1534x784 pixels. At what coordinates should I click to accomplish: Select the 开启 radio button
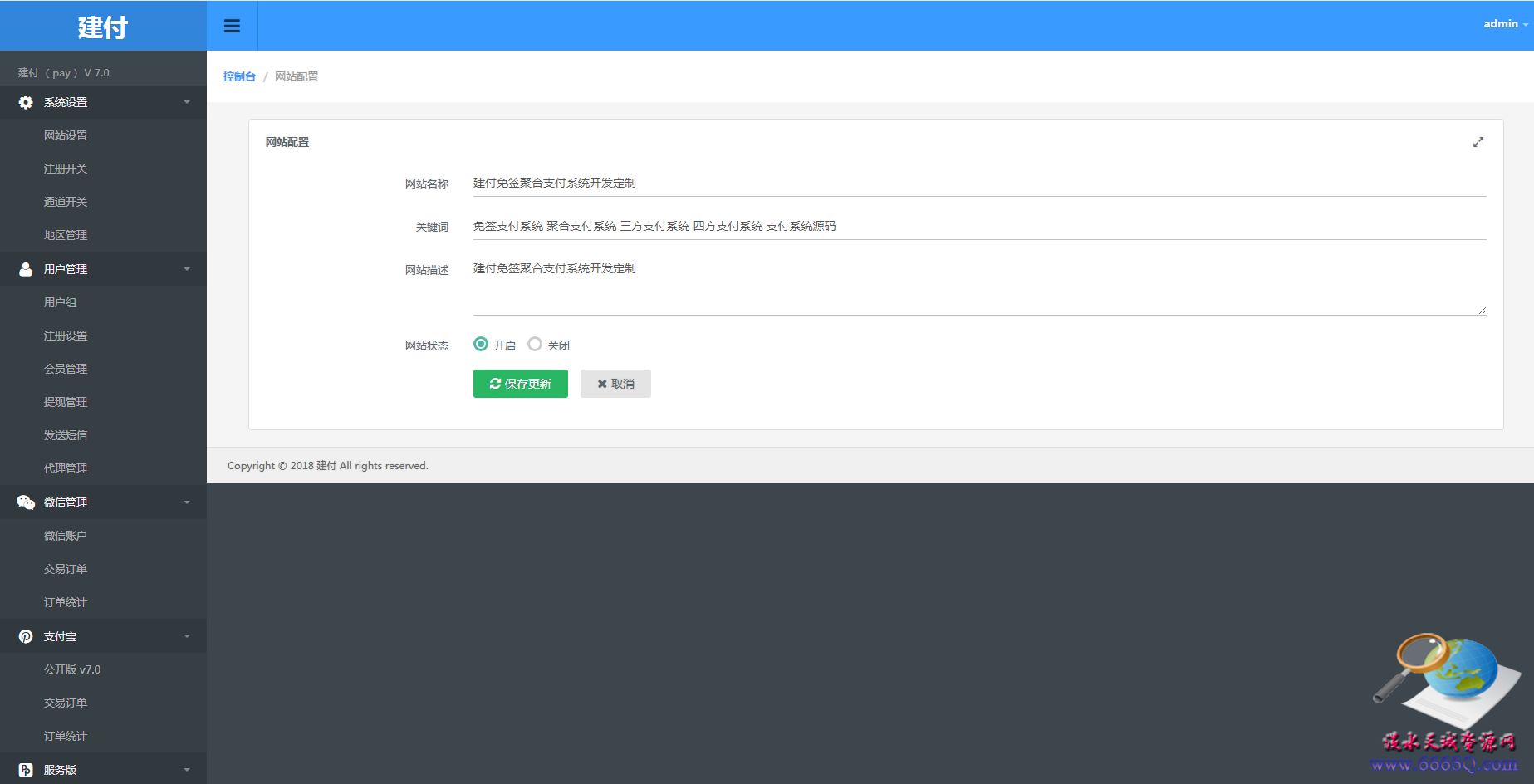click(x=481, y=344)
